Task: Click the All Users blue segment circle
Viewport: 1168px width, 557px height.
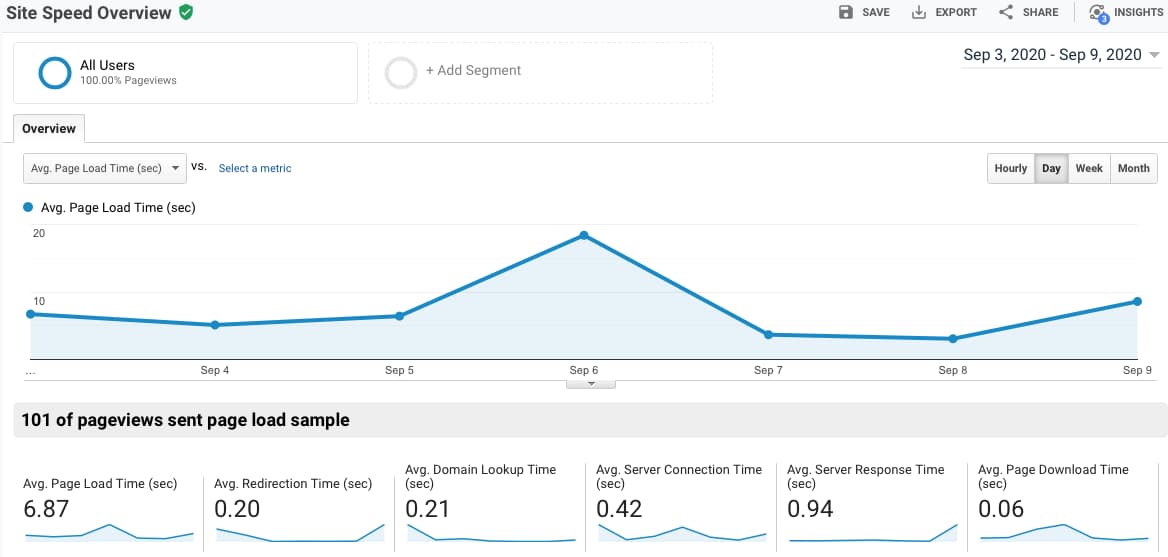Action: point(55,72)
